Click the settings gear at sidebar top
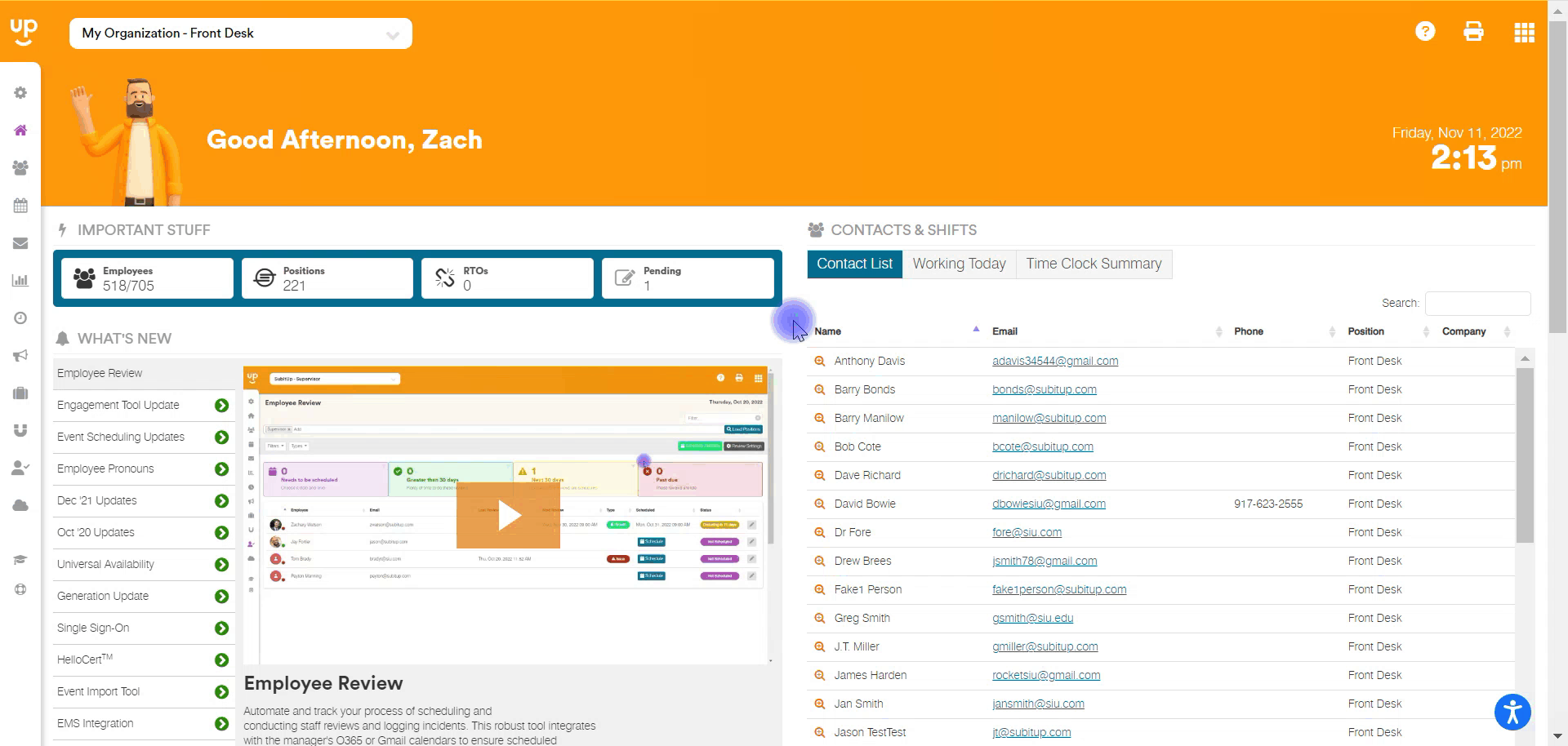 pos(20,92)
